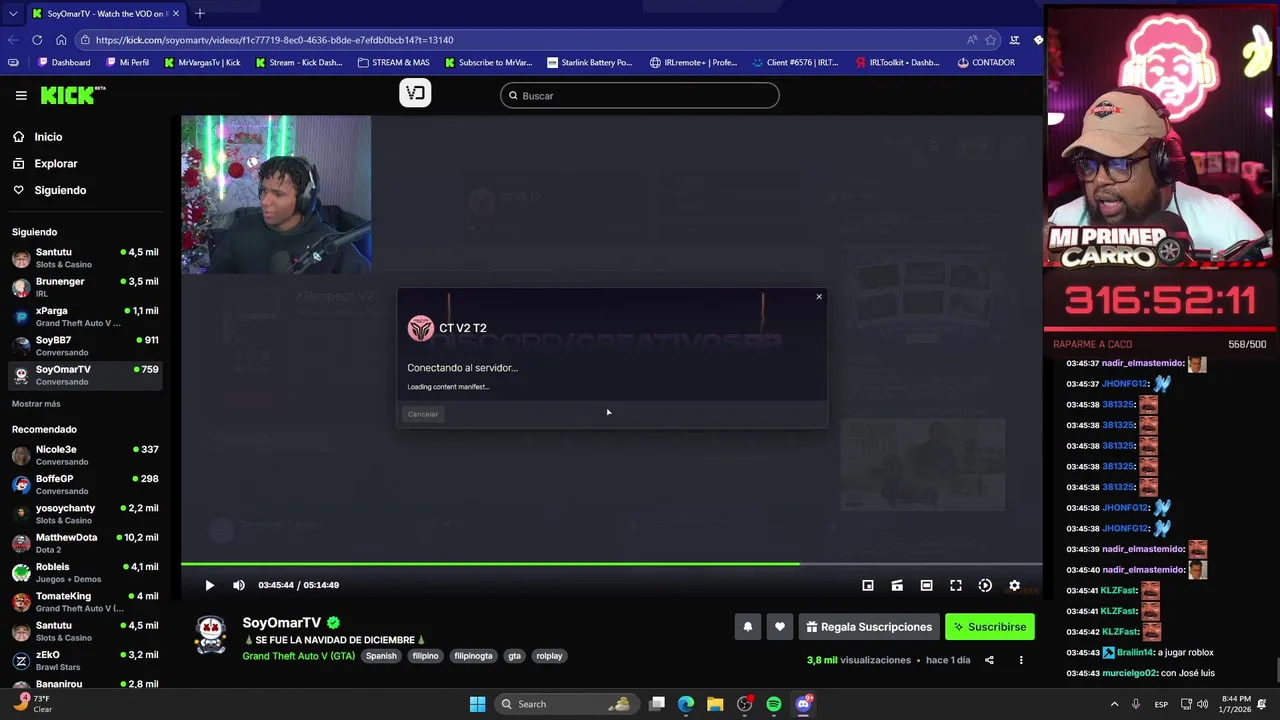Screen dimensions: 1280x720
Task: Open a new browser tab
Action: pos(200,13)
